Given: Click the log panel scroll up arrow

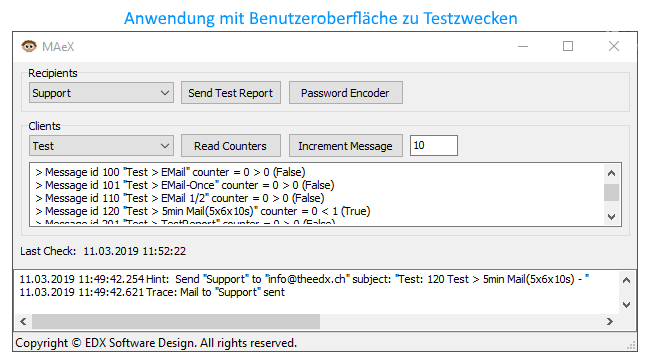Looking at the screenshot, I should 626,281.
